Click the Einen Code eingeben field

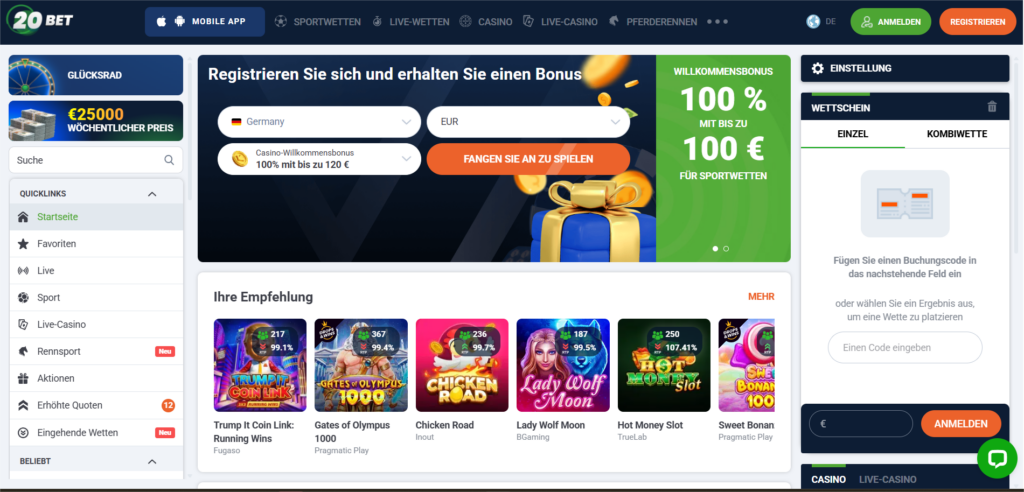tap(904, 348)
